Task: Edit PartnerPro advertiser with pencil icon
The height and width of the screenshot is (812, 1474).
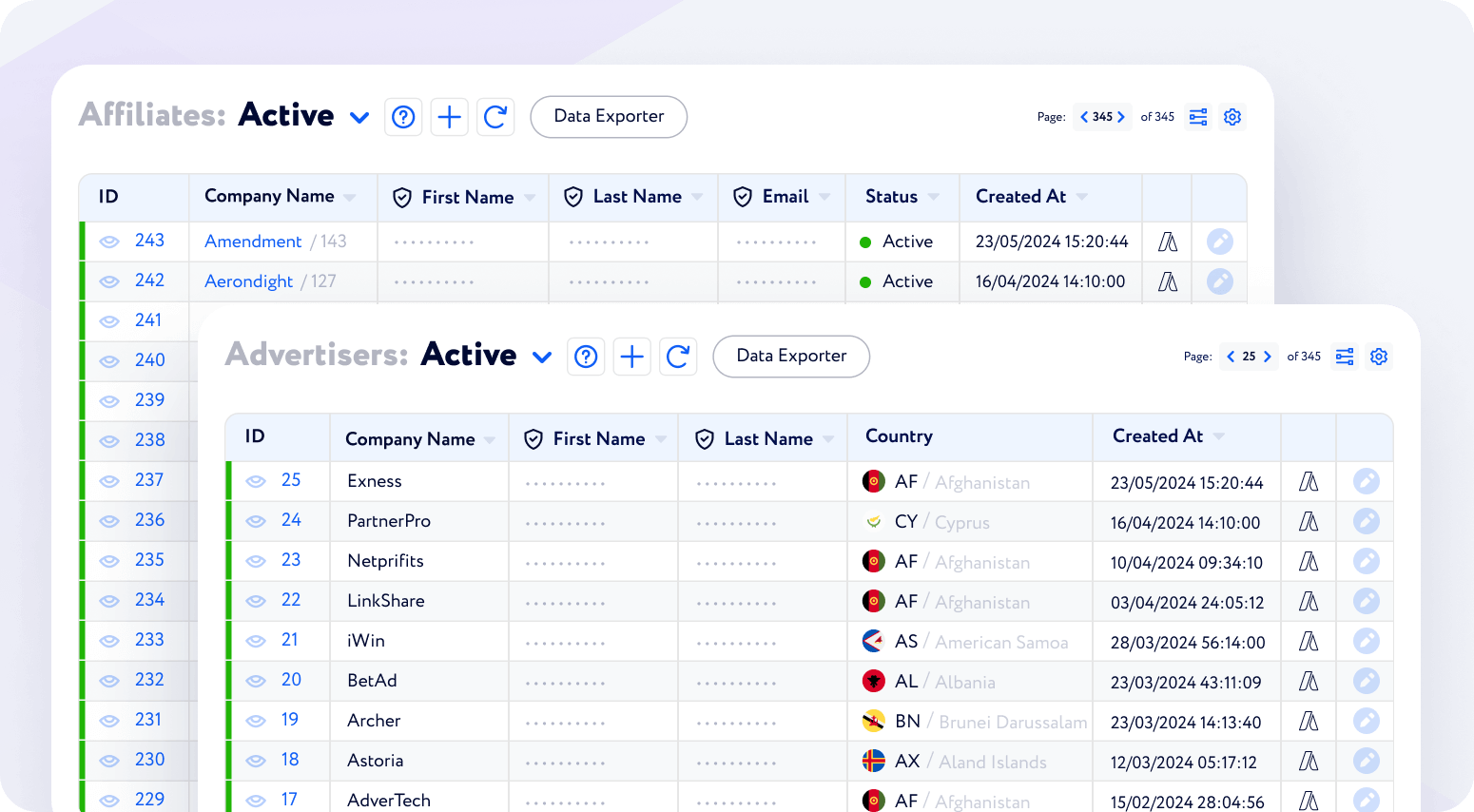Action: (x=1367, y=521)
